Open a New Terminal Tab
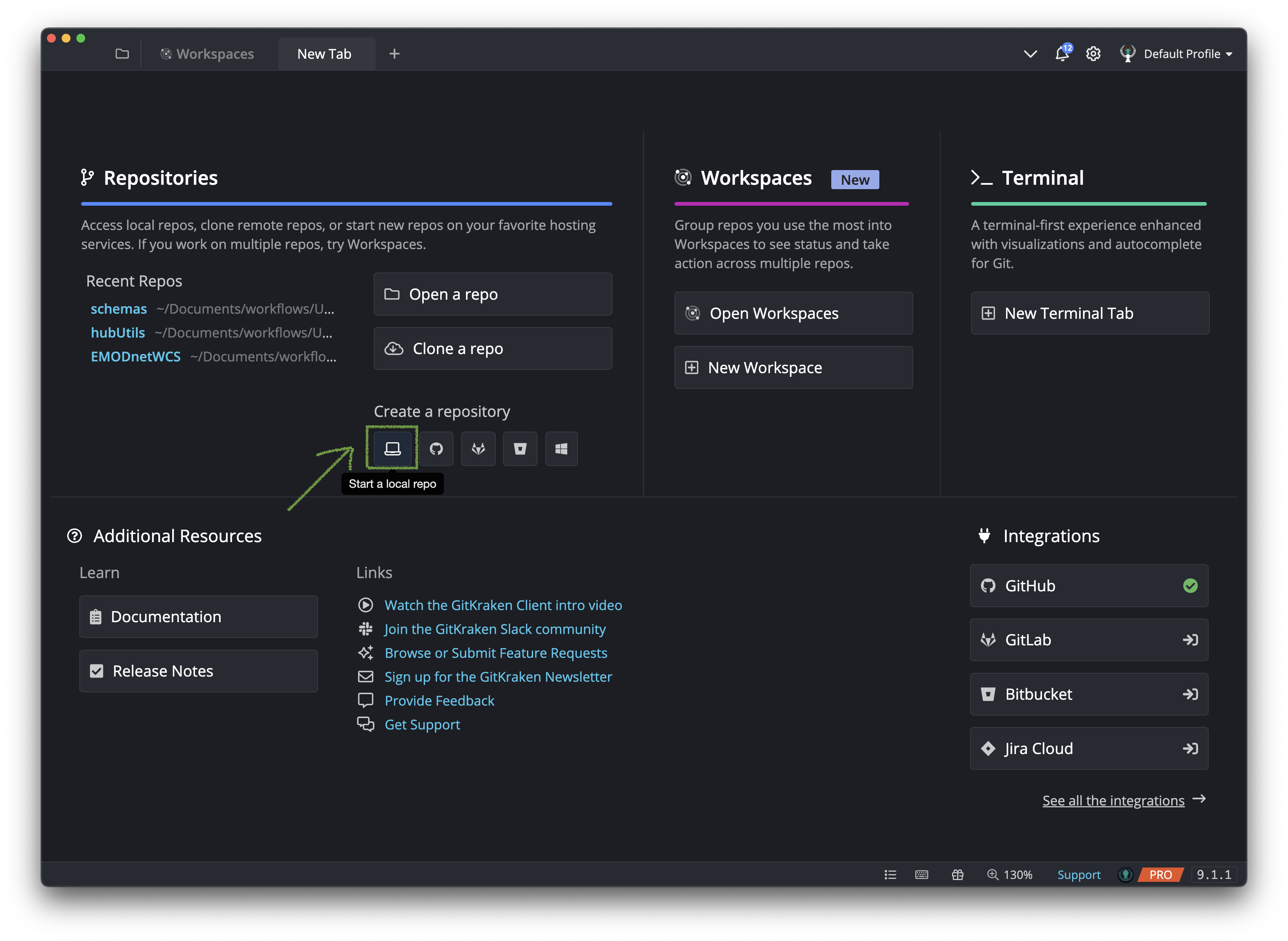Screen dimensions: 1288x941 [1090, 313]
